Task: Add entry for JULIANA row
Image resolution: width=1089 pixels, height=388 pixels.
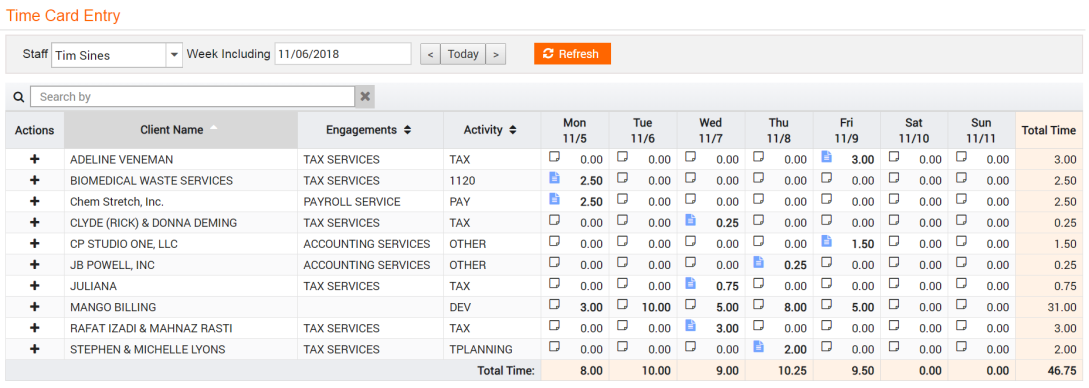Action: tap(35, 286)
